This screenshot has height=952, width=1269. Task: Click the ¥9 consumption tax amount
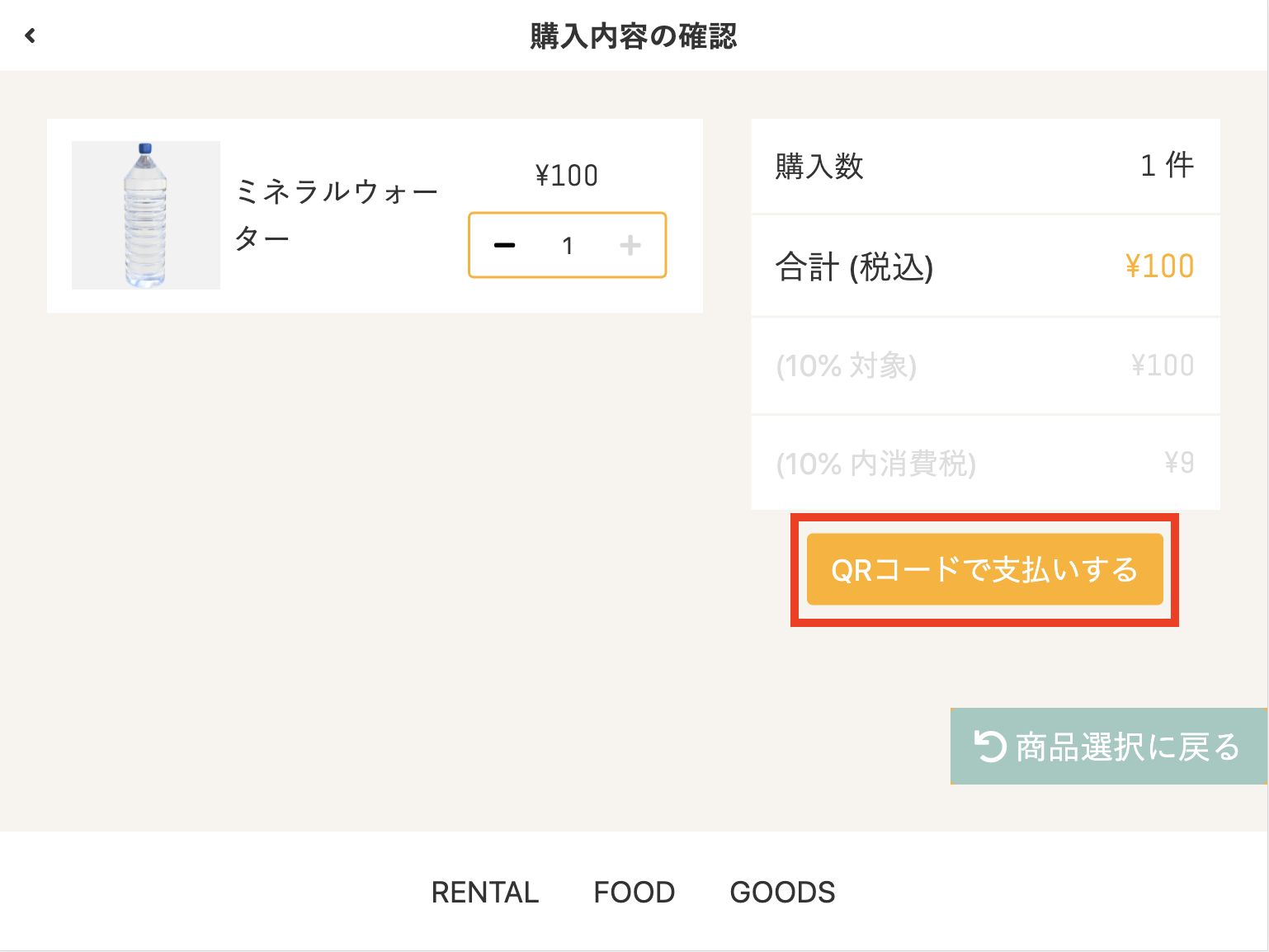pos(1179,463)
